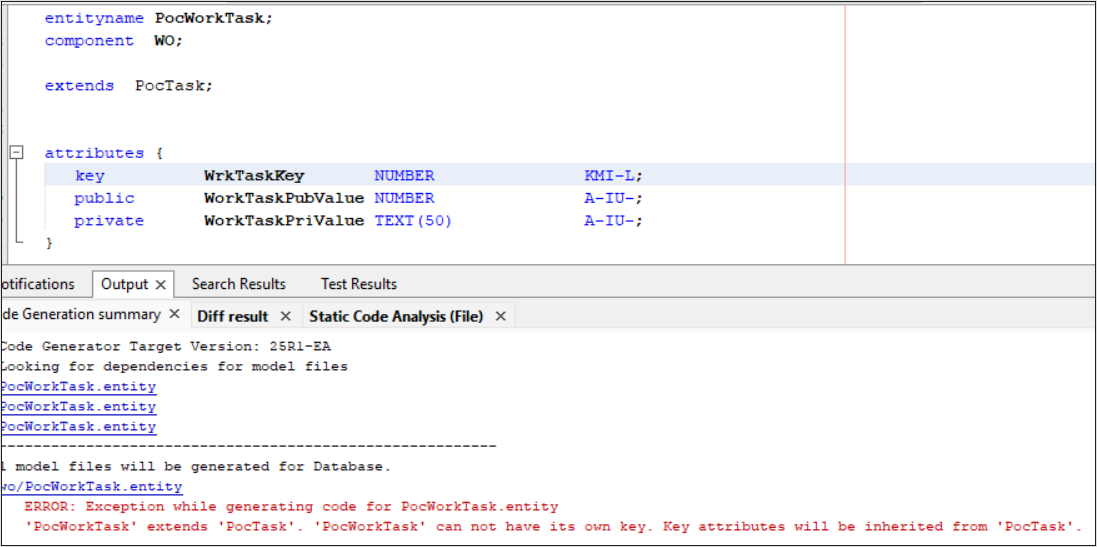1097x547 pixels.
Task: Click the WorkTaskPubValue attribute name
Action: (x=284, y=198)
